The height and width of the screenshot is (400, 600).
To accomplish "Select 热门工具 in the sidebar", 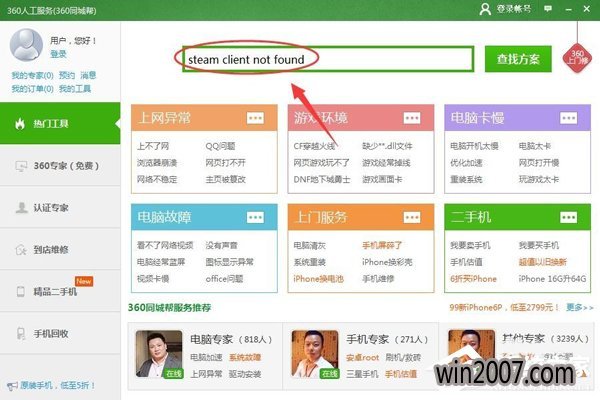I will [60, 123].
